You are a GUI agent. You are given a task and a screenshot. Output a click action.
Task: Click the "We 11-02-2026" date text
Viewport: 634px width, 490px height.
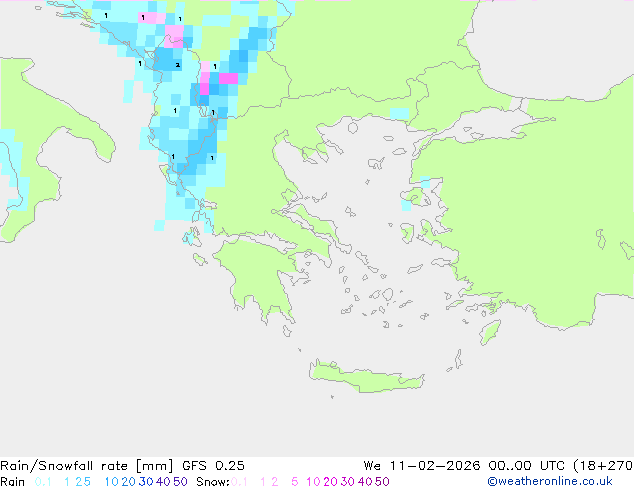pyautogui.click(x=422, y=466)
